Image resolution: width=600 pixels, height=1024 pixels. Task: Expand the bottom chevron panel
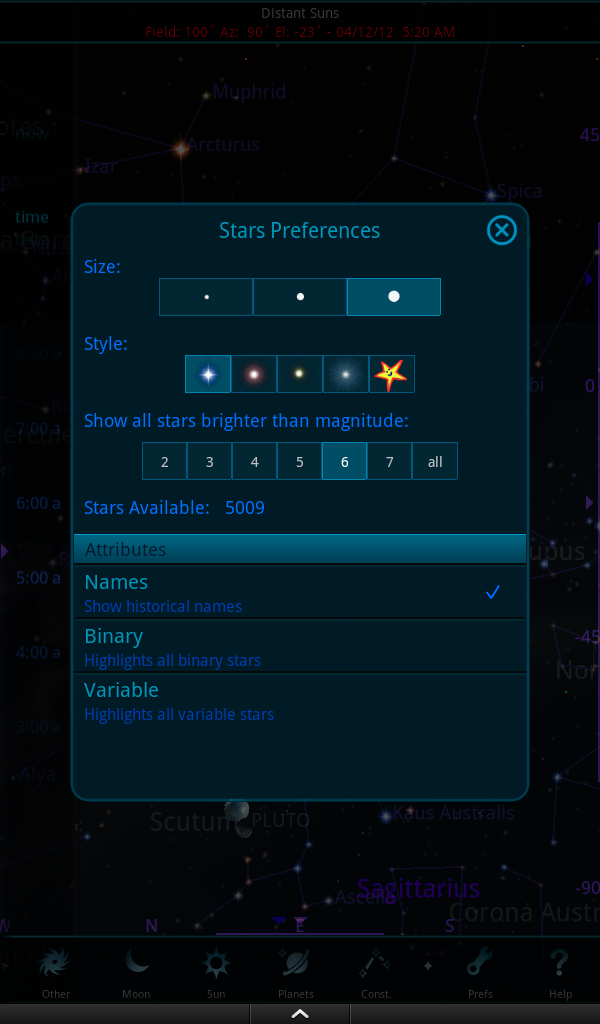(300, 1012)
